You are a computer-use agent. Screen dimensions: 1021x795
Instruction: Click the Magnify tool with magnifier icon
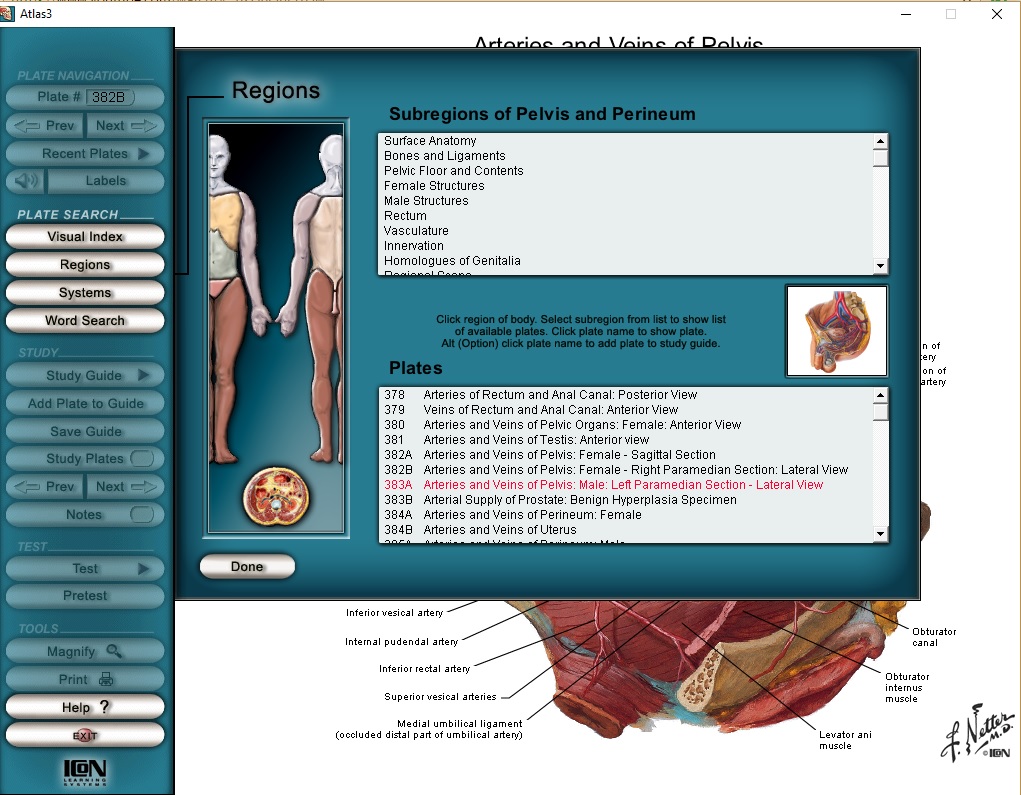click(x=85, y=651)
